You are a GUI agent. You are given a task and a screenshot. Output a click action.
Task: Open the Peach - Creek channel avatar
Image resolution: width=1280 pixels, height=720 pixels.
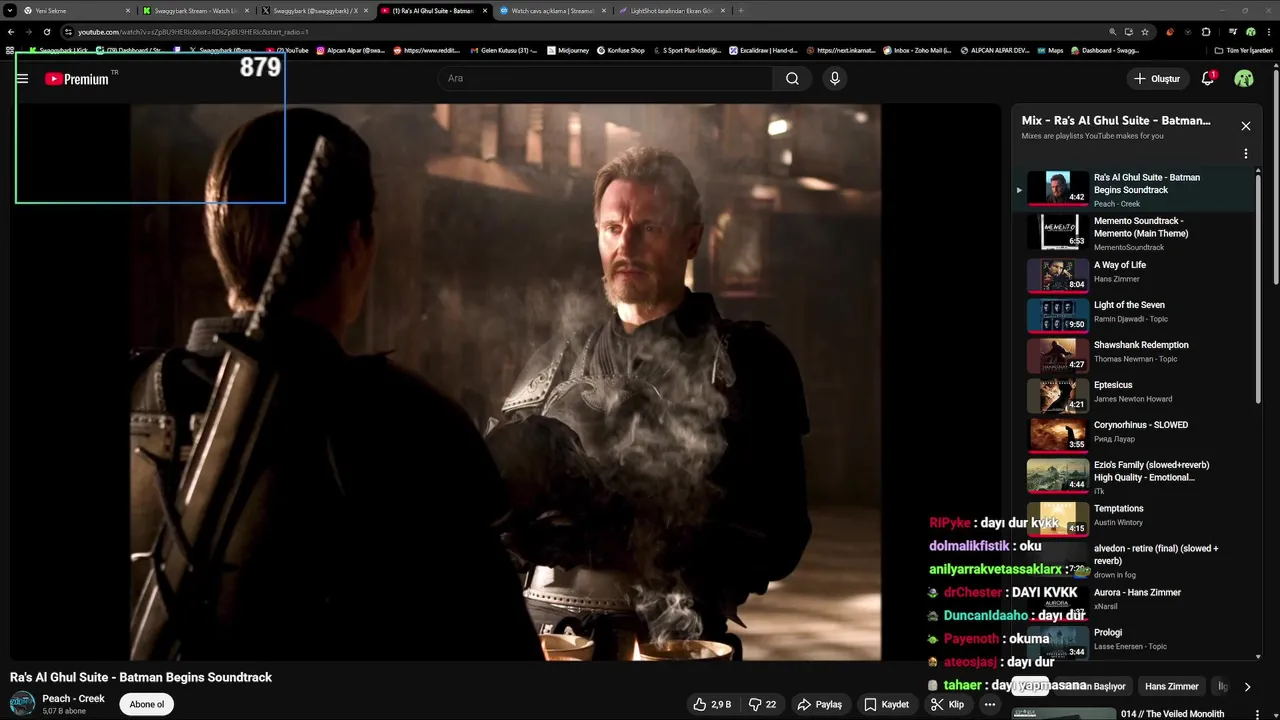point(22,704)
